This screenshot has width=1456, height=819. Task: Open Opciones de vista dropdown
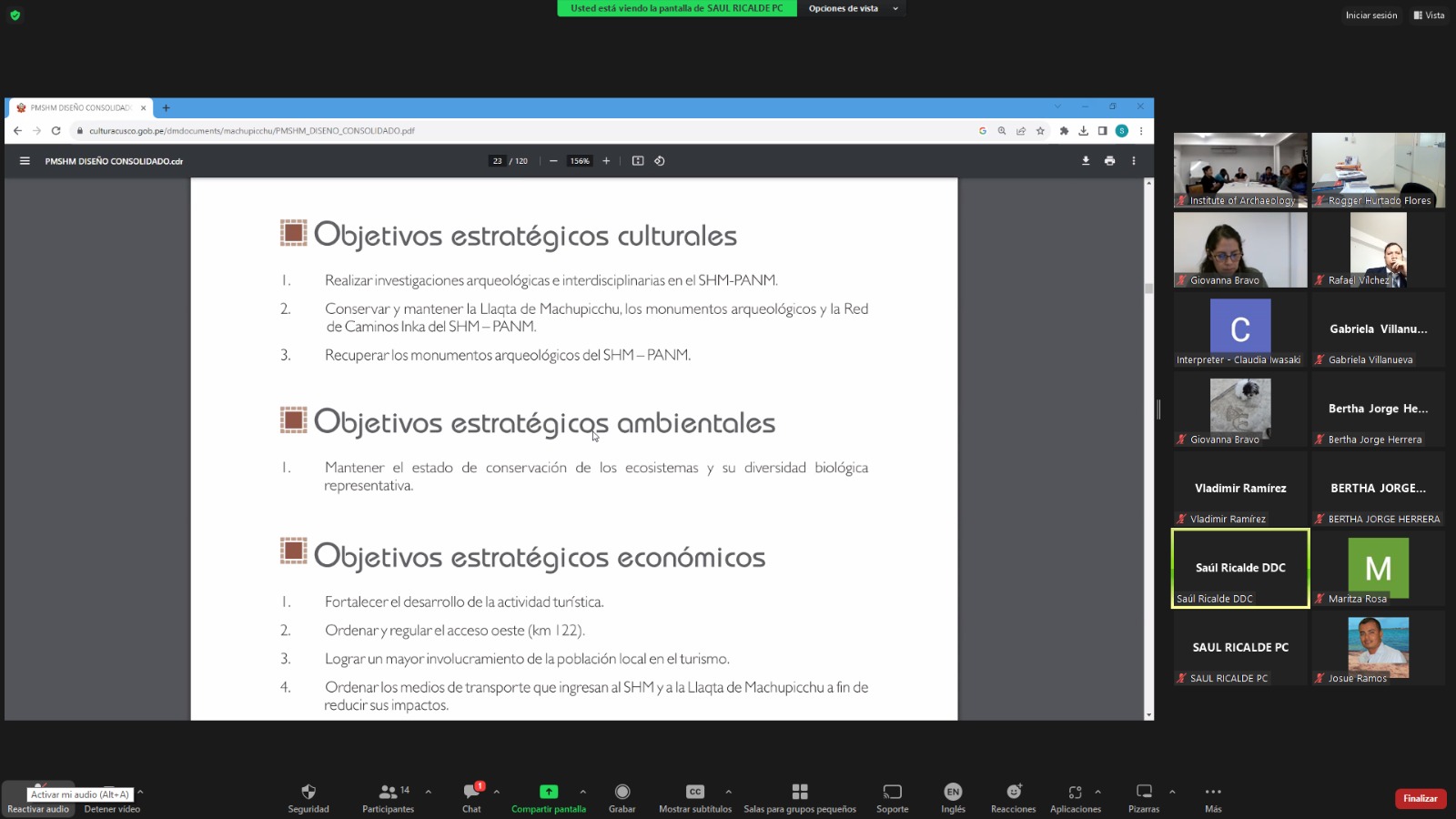853,8
